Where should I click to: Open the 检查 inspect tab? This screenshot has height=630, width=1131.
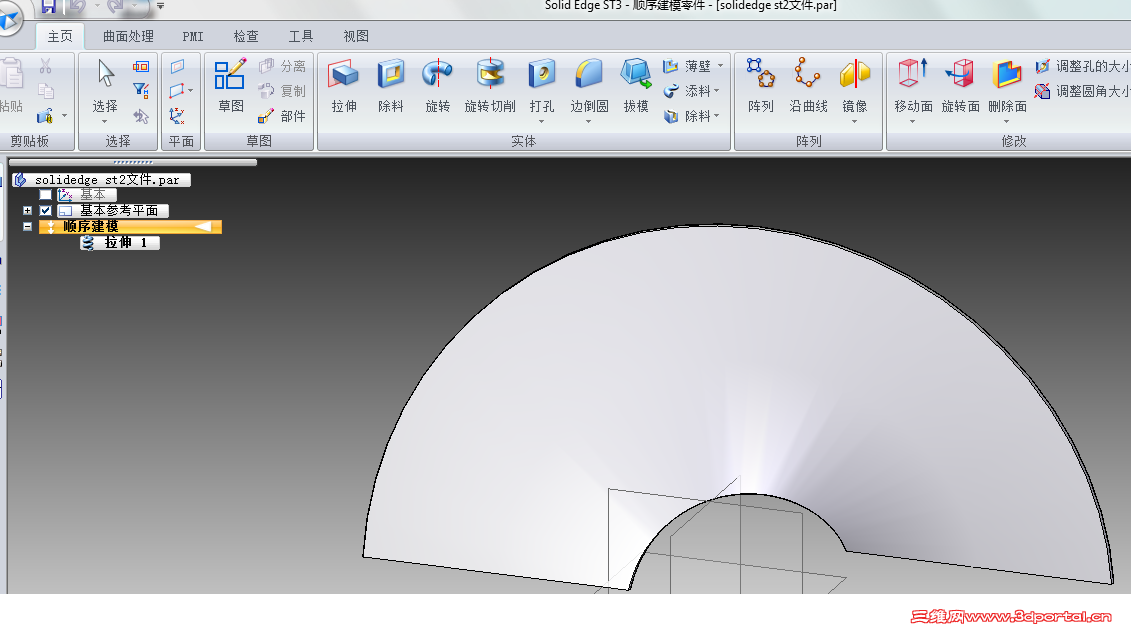click(x=246, y=36)
